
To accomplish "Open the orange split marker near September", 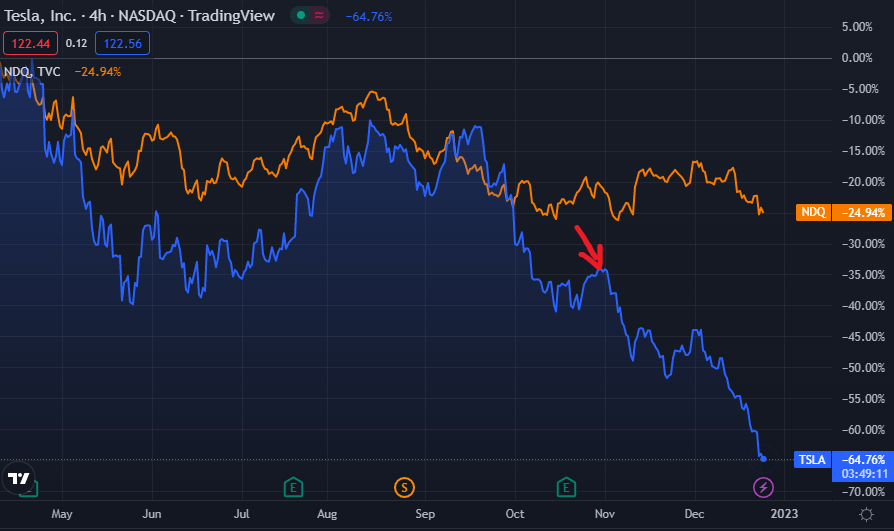I will coord(404,488).
